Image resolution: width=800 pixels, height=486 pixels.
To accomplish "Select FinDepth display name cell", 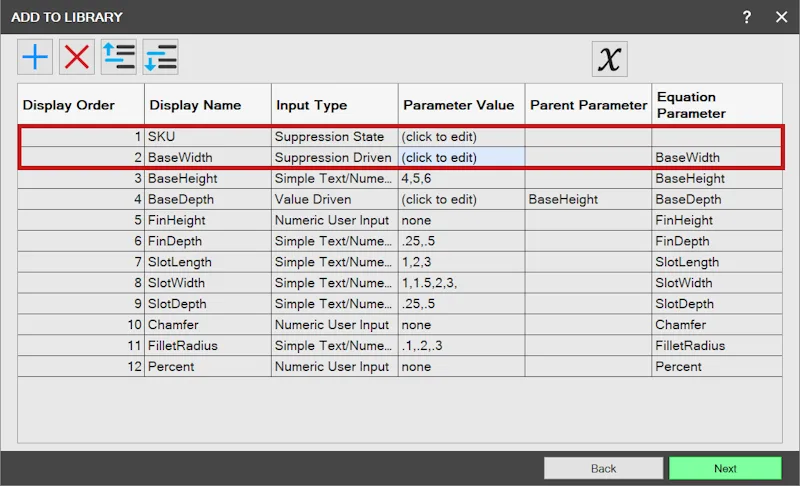I will point(208,241).
